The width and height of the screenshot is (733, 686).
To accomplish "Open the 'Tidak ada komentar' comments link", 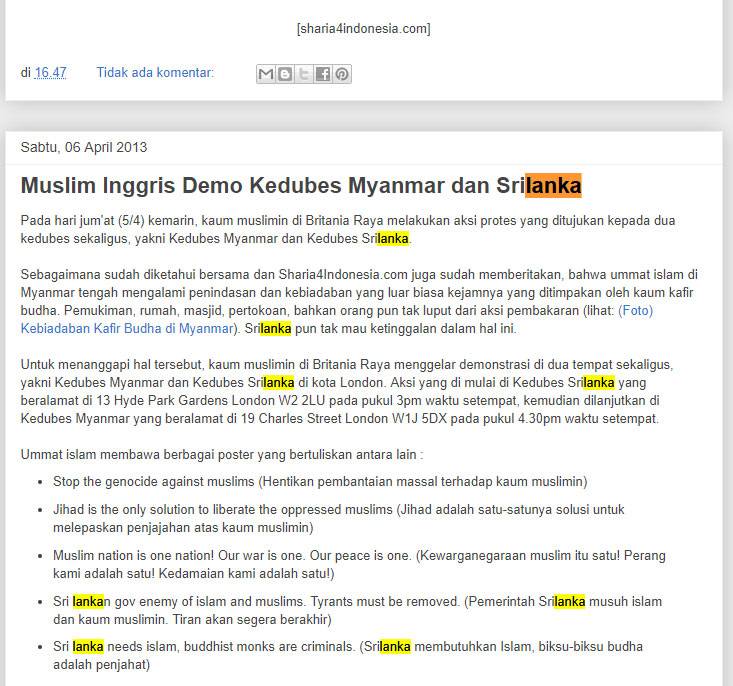I will [154, 73].
